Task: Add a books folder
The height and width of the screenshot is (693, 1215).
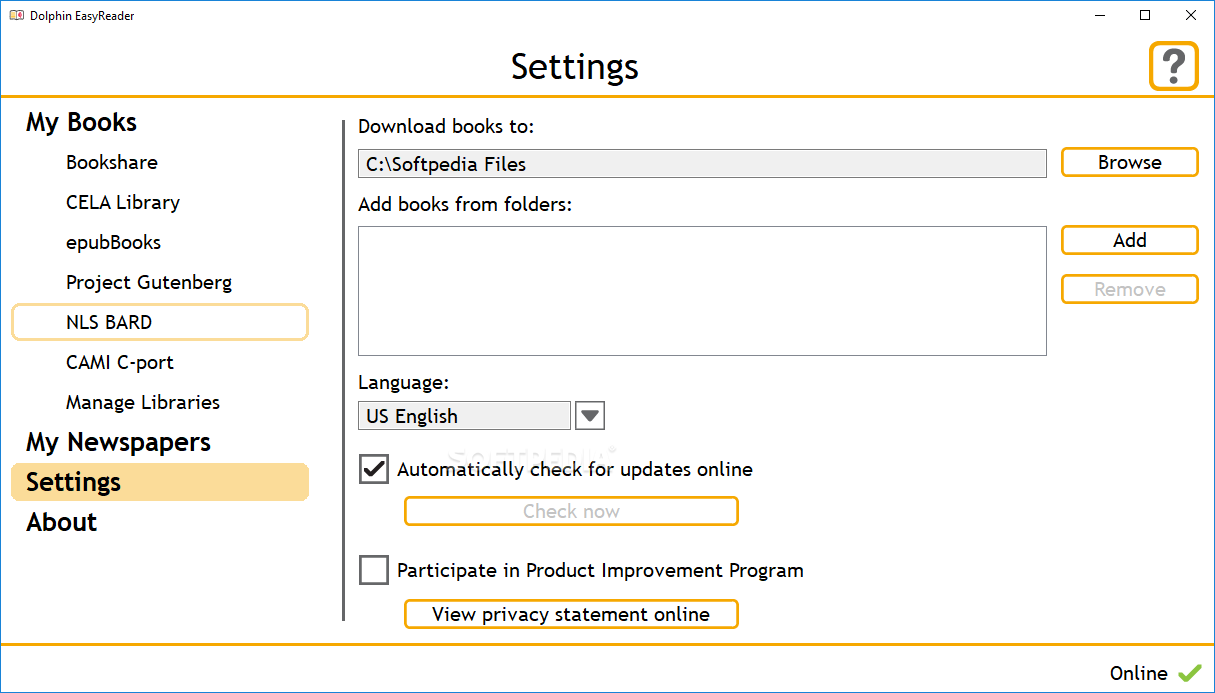Action: point(1129,240)
